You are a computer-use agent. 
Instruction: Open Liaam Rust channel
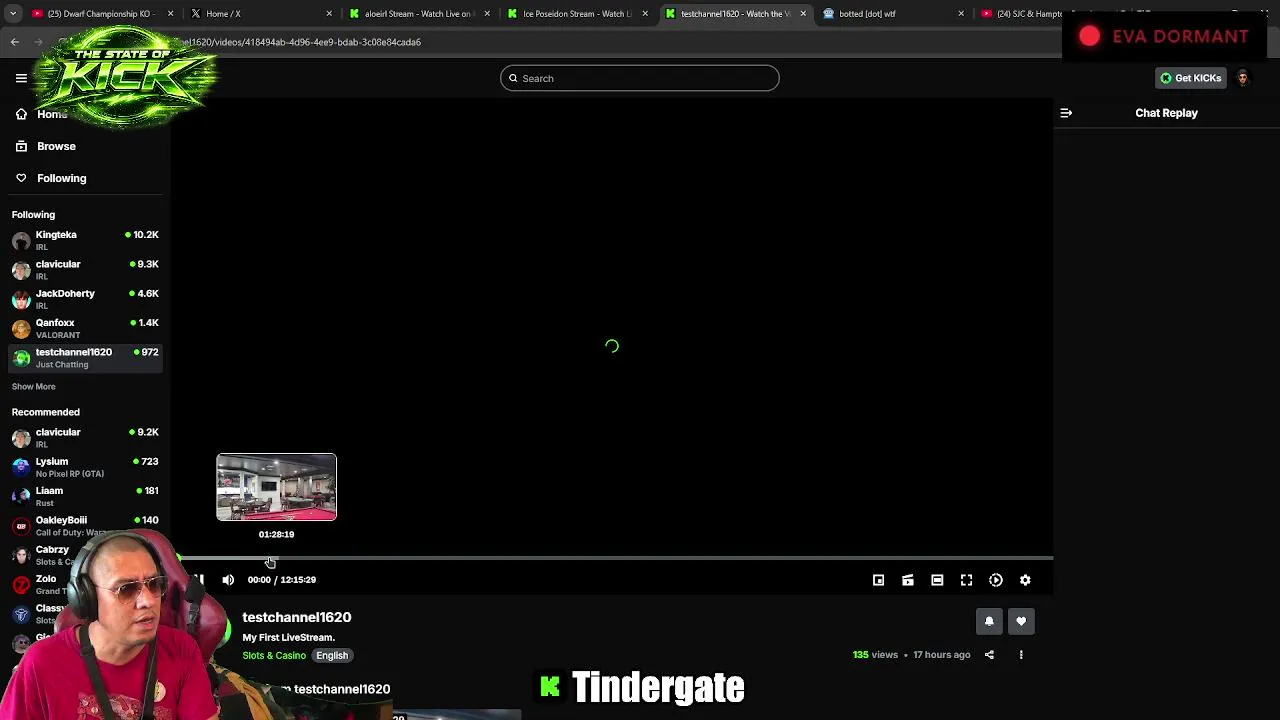click(85, 496)
